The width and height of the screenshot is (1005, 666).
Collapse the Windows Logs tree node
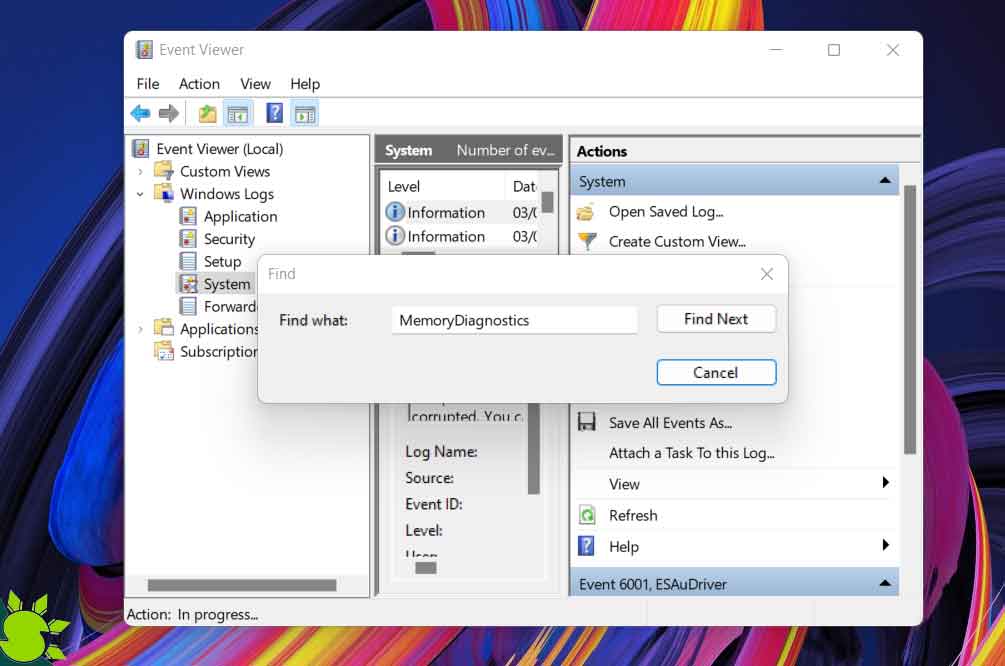coord(141,194)
